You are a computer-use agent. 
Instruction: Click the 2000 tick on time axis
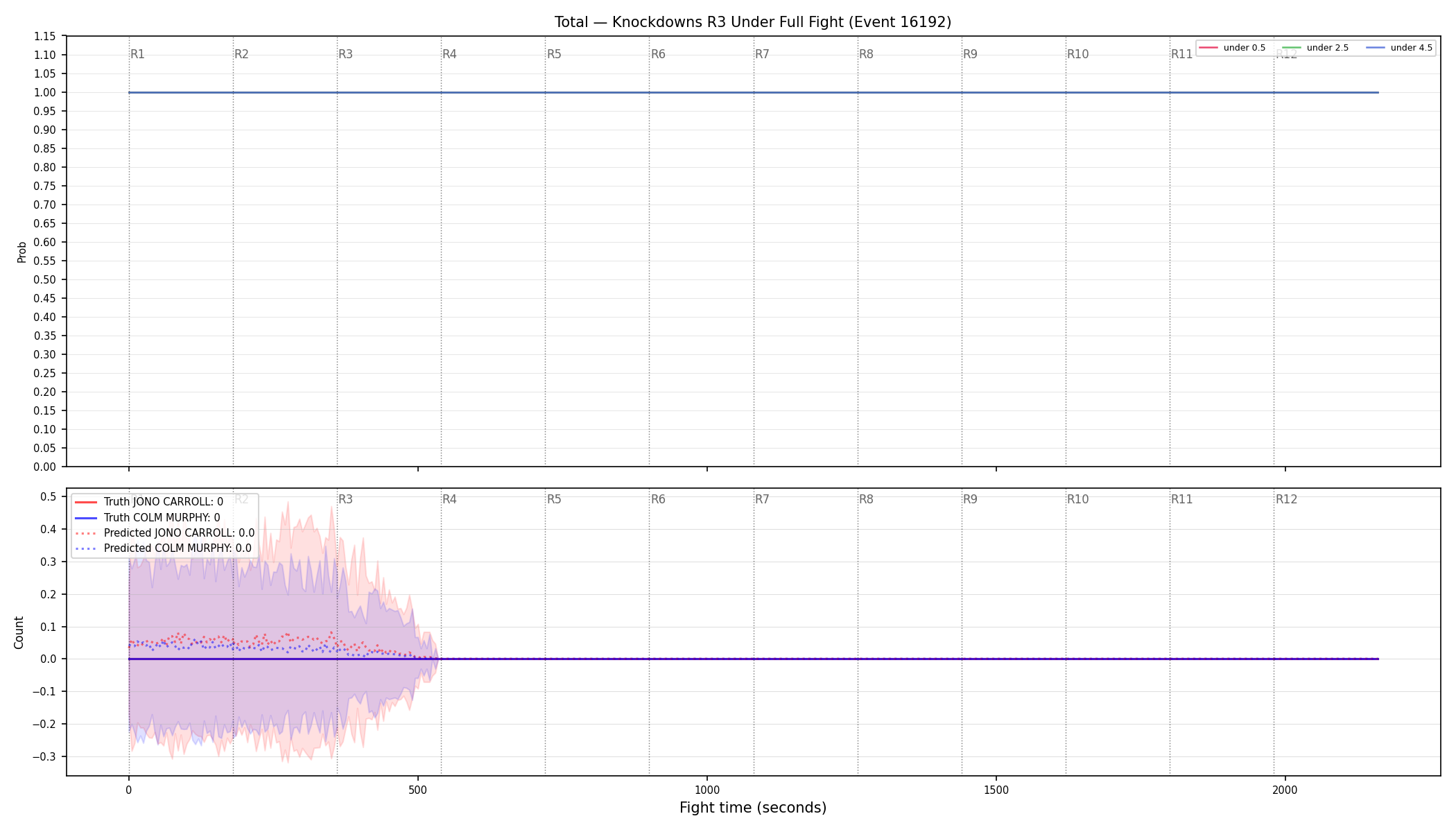point(1285,790)
